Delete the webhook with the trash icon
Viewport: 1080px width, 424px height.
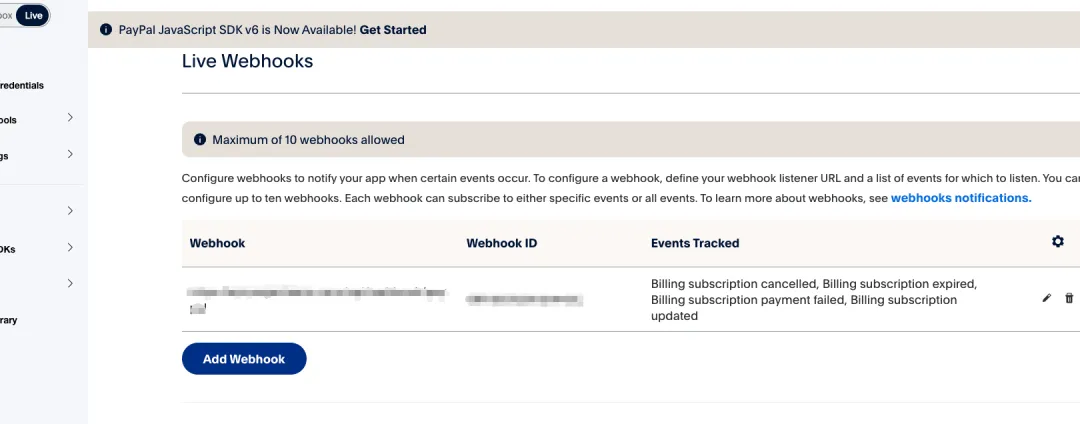click(x=1069, y=298)
